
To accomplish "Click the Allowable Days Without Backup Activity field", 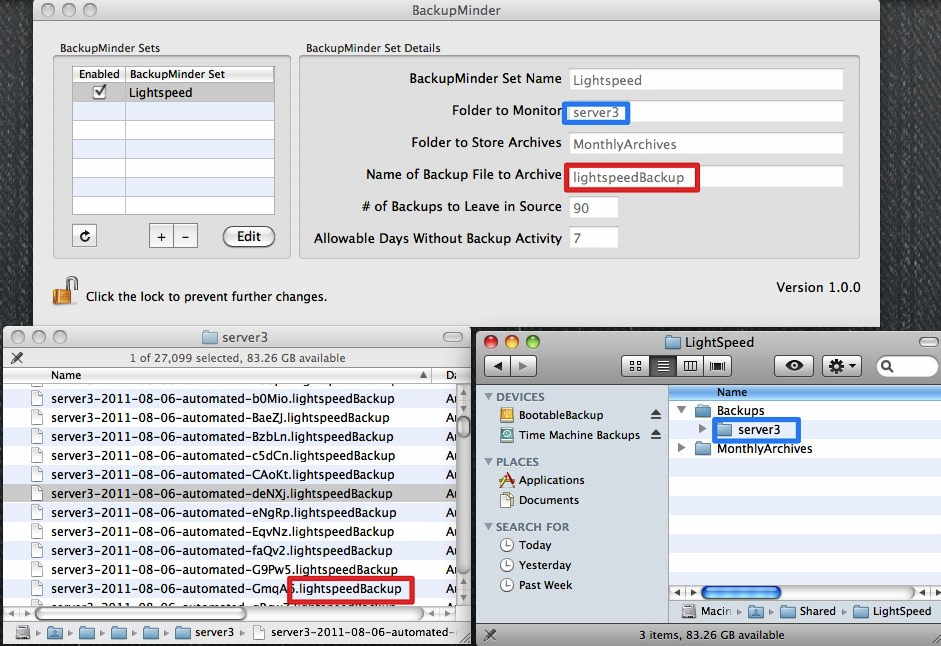I will click(x=594, y=238).
